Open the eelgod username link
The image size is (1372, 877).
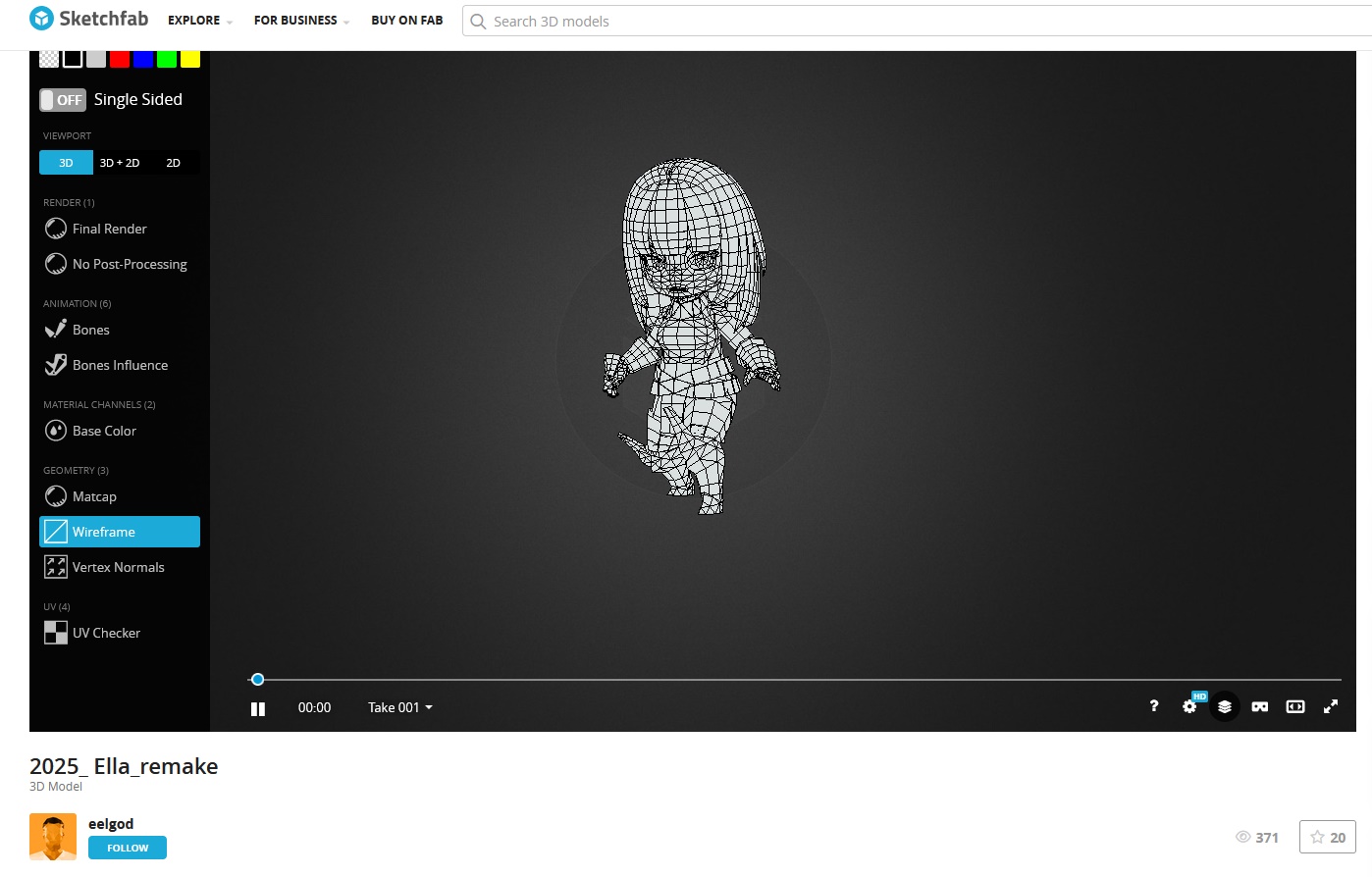click(x=111, y=824)
